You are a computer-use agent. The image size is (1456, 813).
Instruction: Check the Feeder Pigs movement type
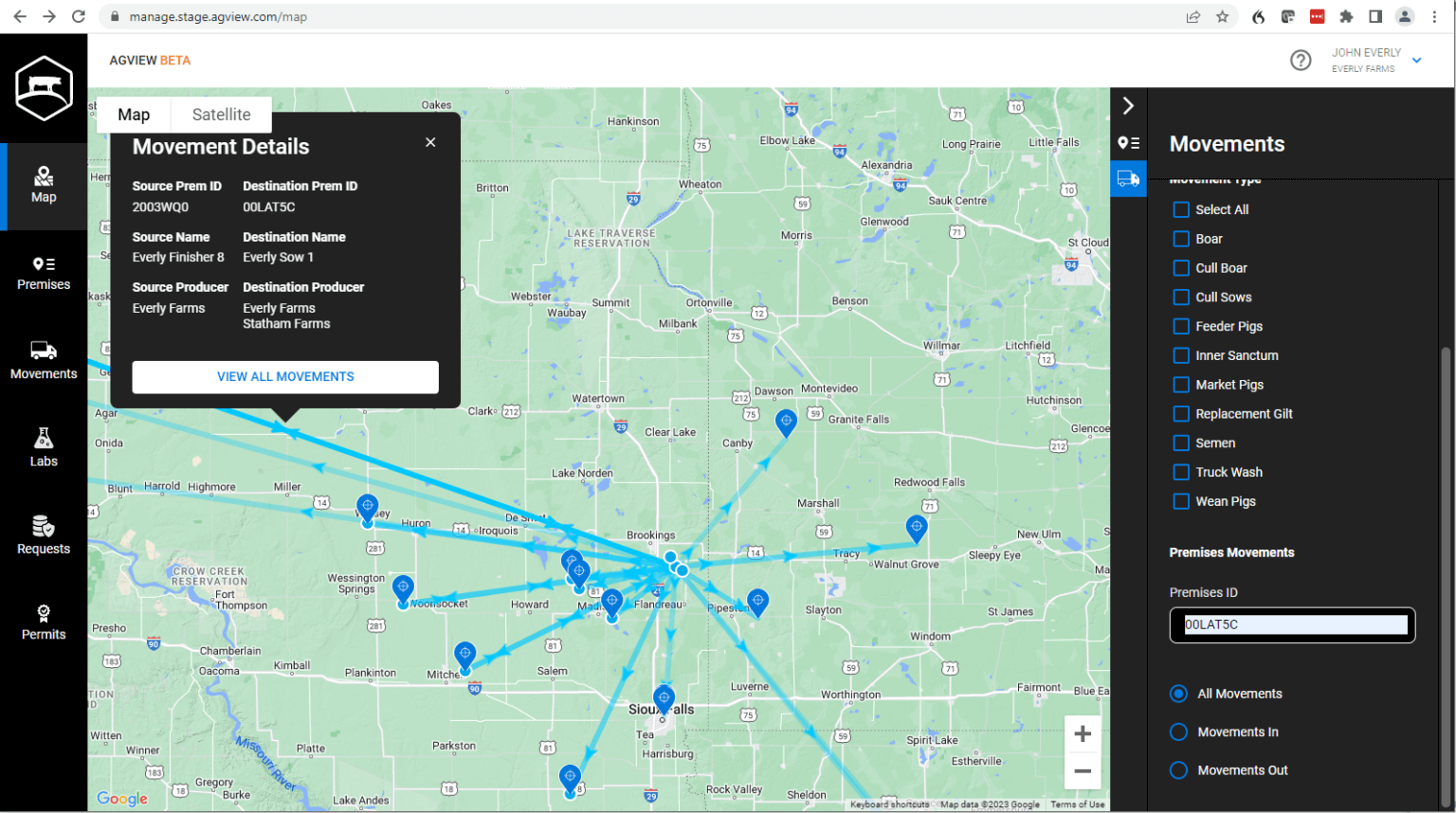coord(1181,326)
